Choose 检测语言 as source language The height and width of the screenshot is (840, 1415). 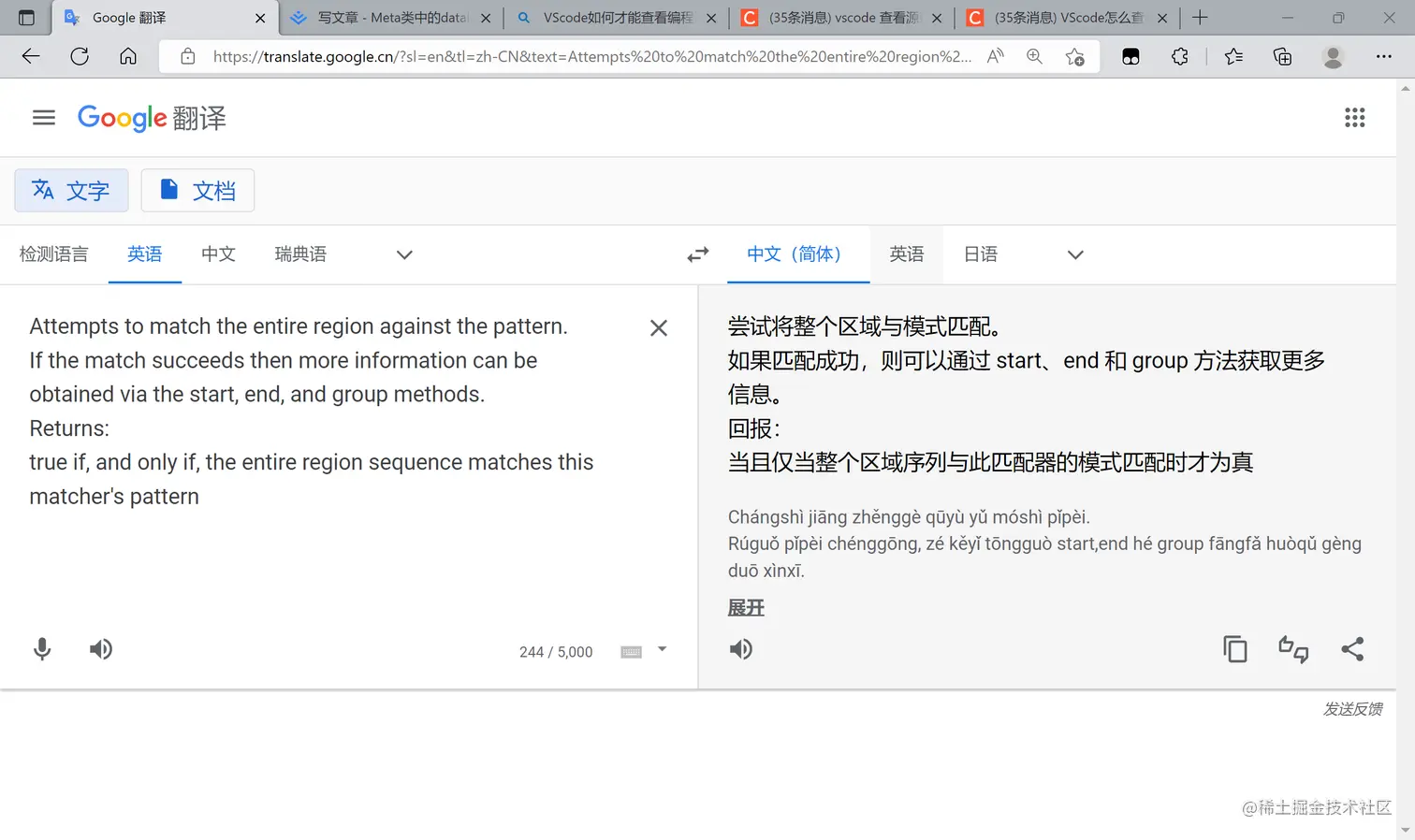point(53,254)
